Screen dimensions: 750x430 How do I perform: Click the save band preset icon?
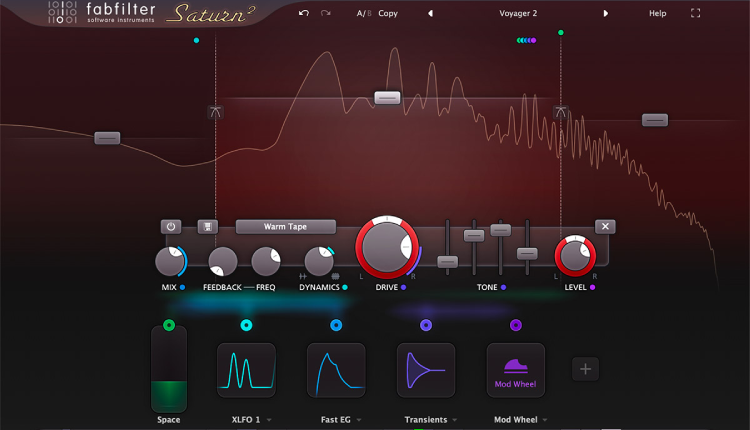[208, 227]
